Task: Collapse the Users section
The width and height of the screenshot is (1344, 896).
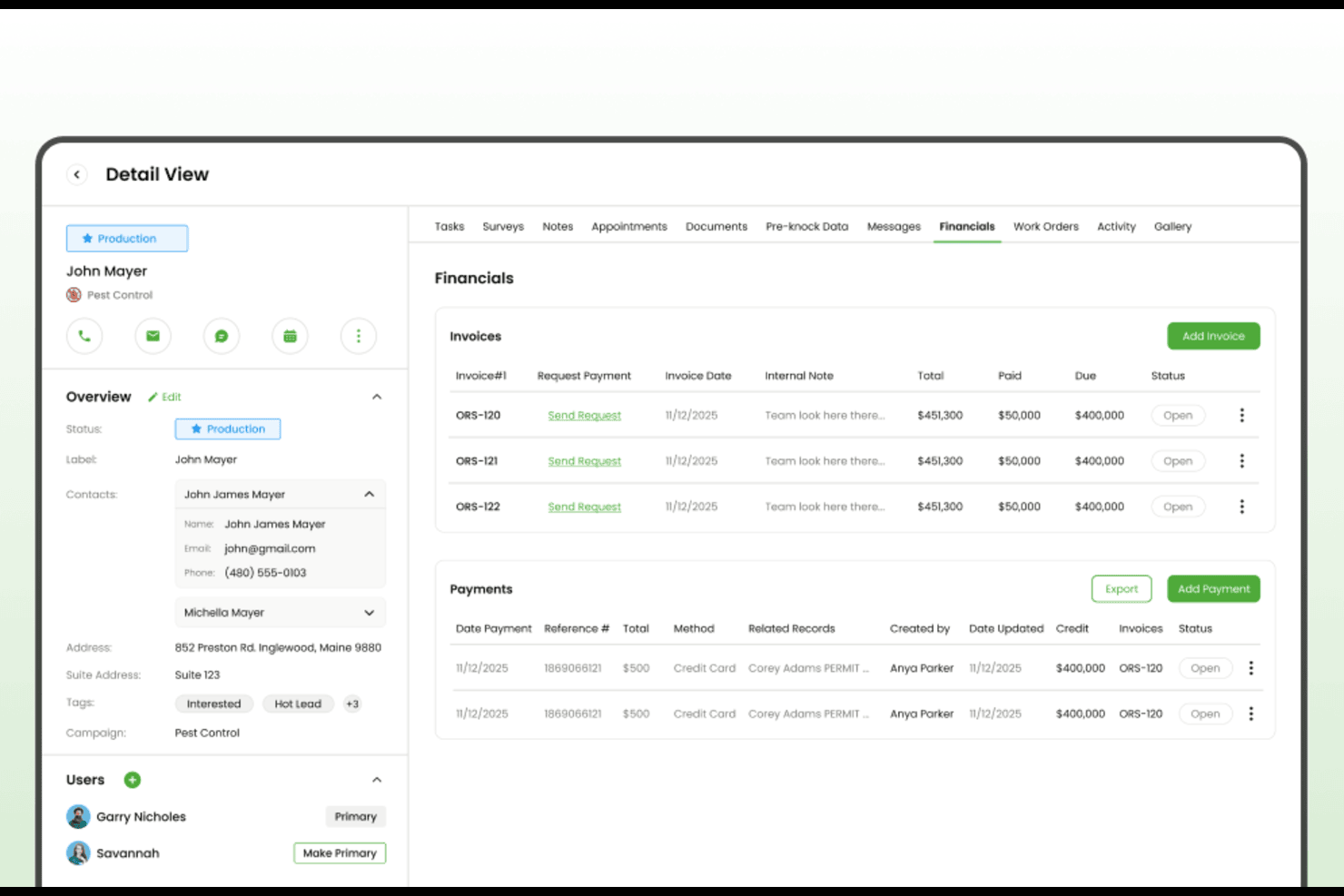Action: coord(377,780)
